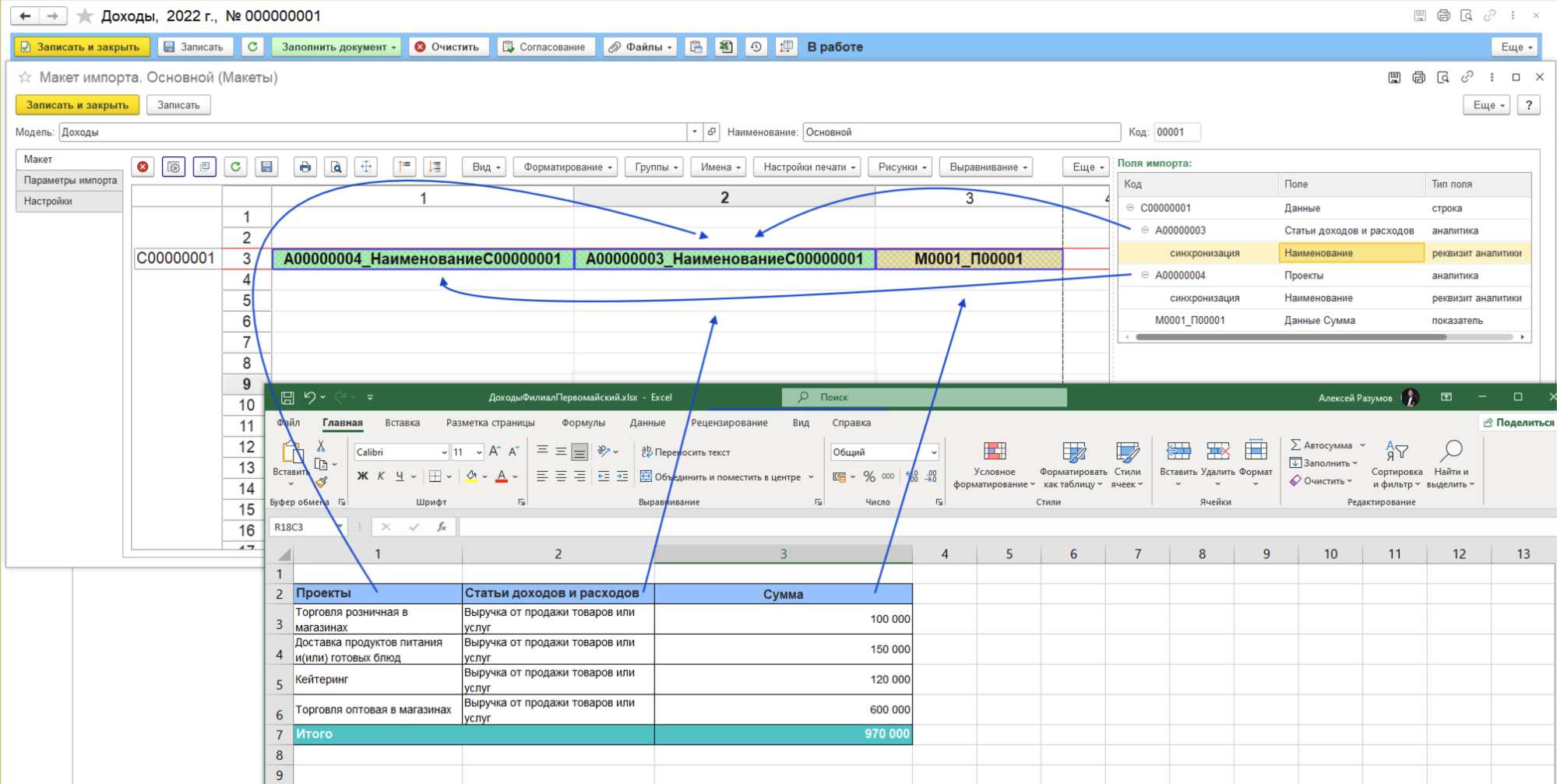Click Excel italic К button

(381, 476)
